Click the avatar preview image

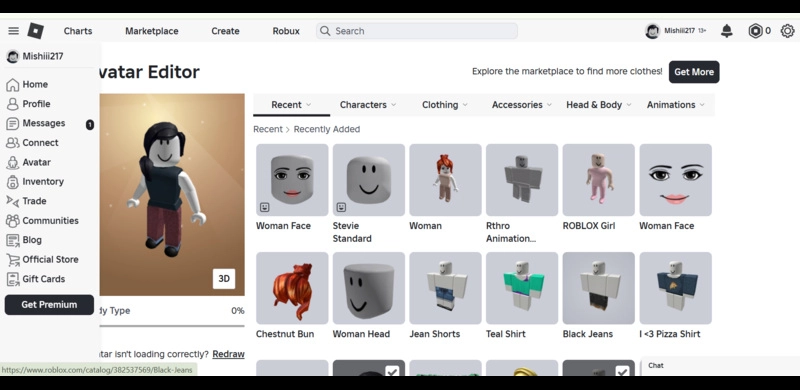click(172, 194)
